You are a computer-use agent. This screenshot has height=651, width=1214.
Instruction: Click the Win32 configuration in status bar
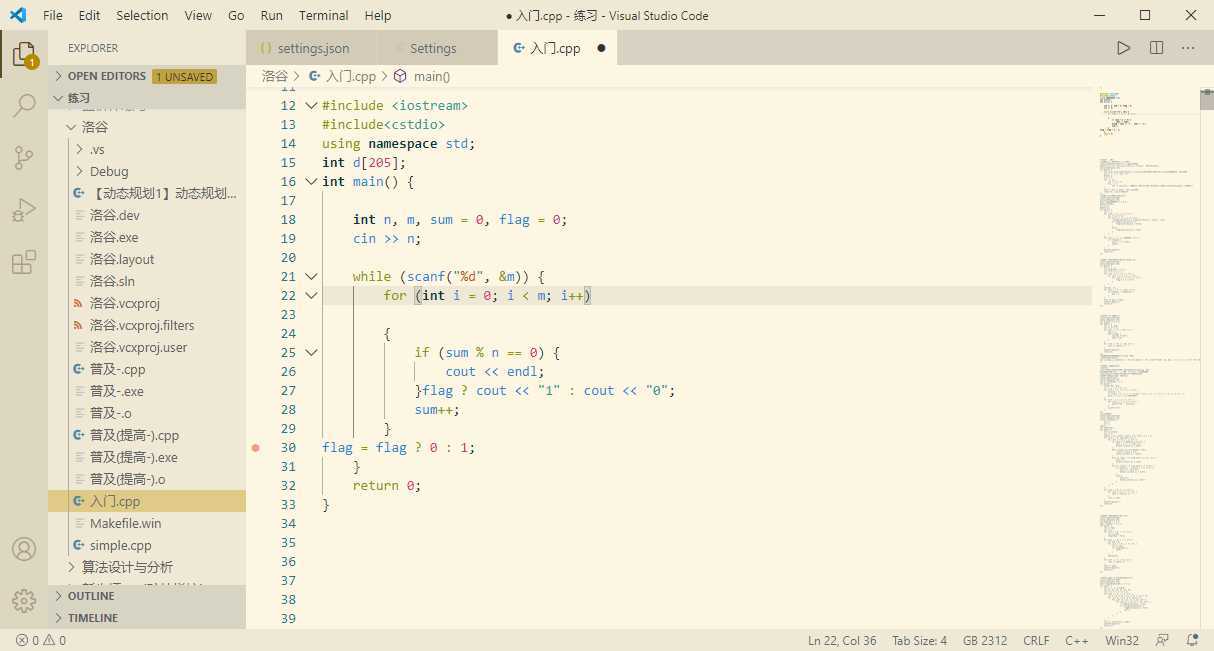click(x=1122, y=640)
